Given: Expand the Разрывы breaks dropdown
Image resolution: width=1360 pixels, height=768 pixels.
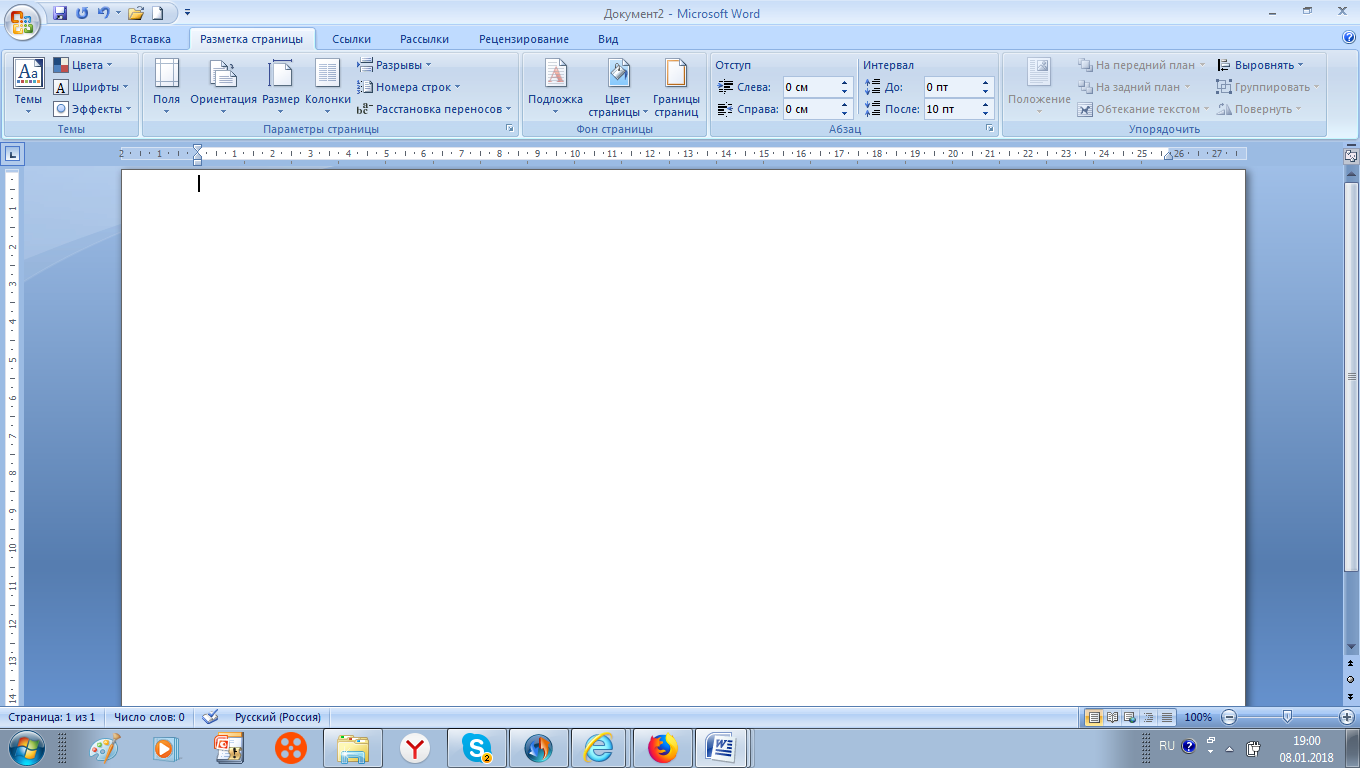Looking at the screenshot, I should click(395, 65).
